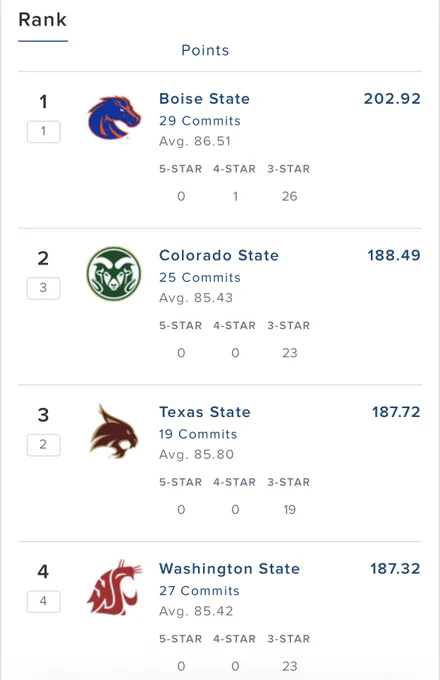
Task: Click previous rank box under Colorado State's rank
Action: coord(43,288)
